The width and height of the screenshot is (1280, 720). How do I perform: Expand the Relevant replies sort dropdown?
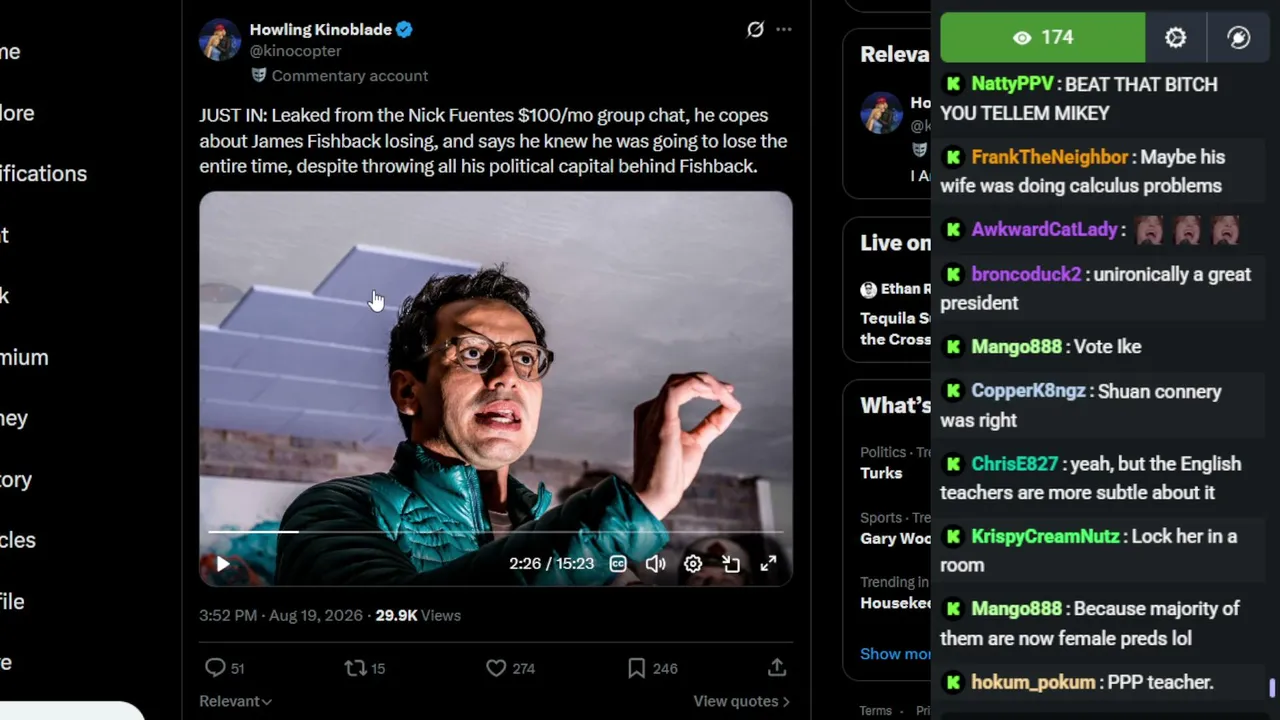235,701
